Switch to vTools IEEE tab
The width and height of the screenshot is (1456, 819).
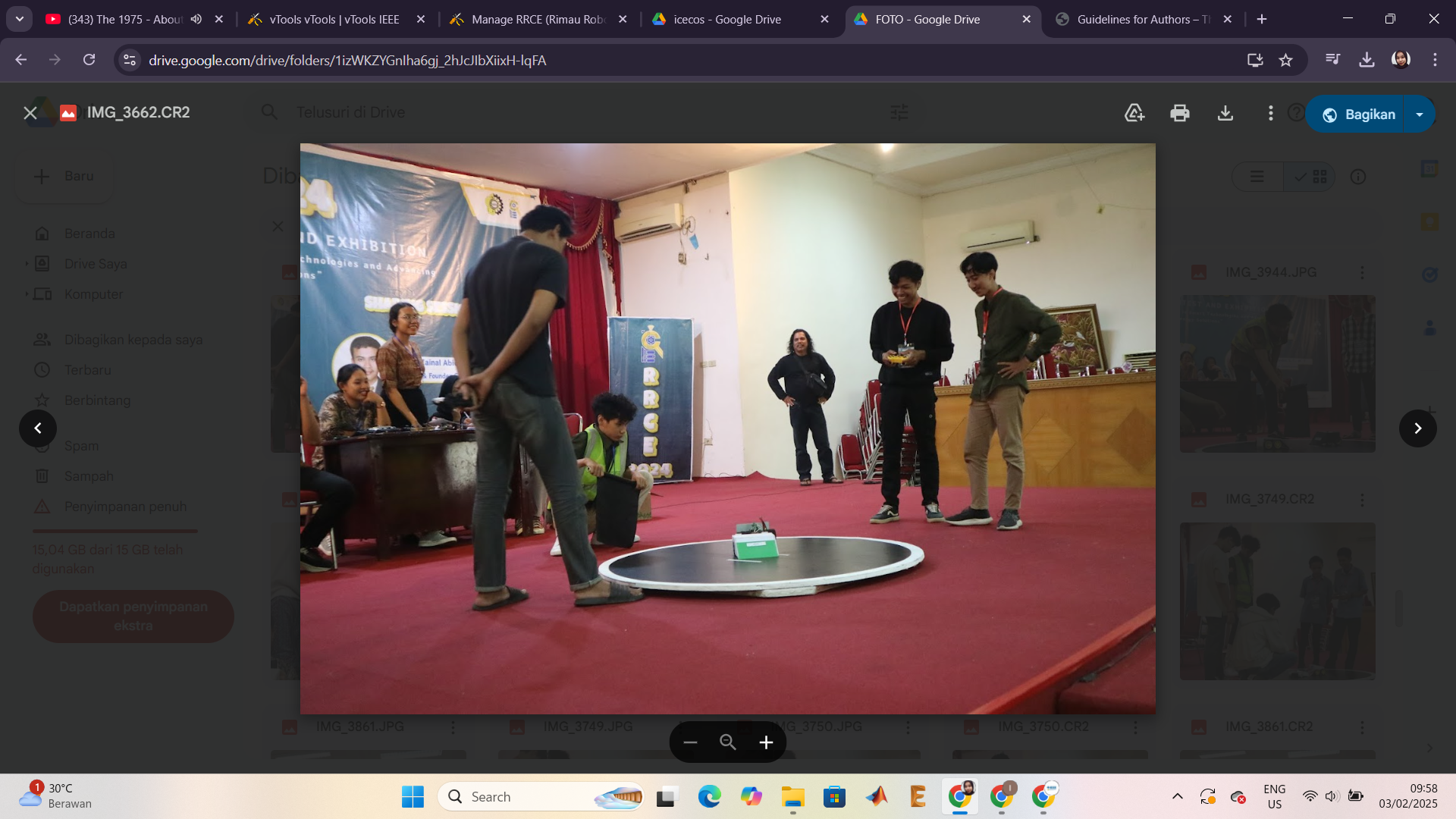(334, 19)
